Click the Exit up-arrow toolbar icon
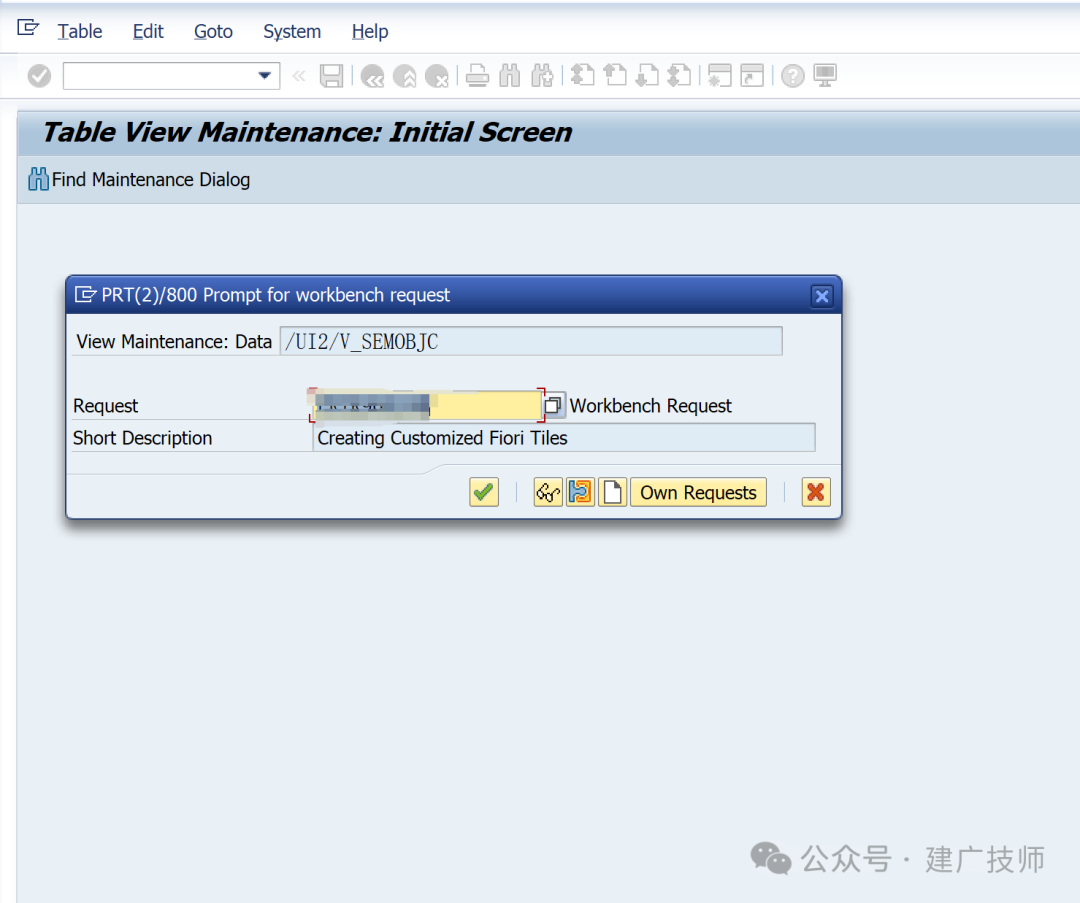 point(405,76)
